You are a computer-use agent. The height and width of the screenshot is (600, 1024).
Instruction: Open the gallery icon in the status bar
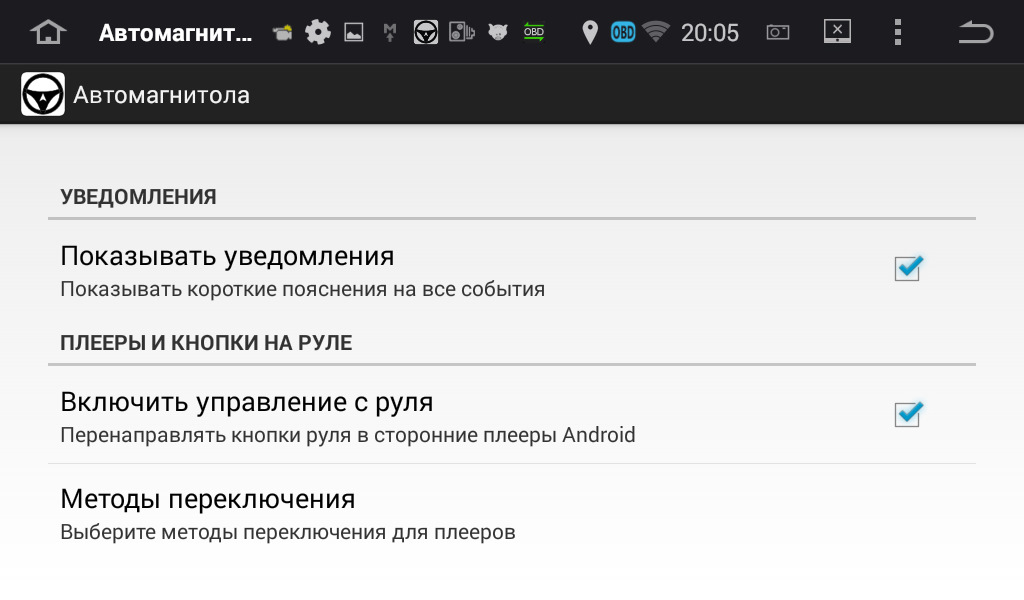click(x=353, y=31)
